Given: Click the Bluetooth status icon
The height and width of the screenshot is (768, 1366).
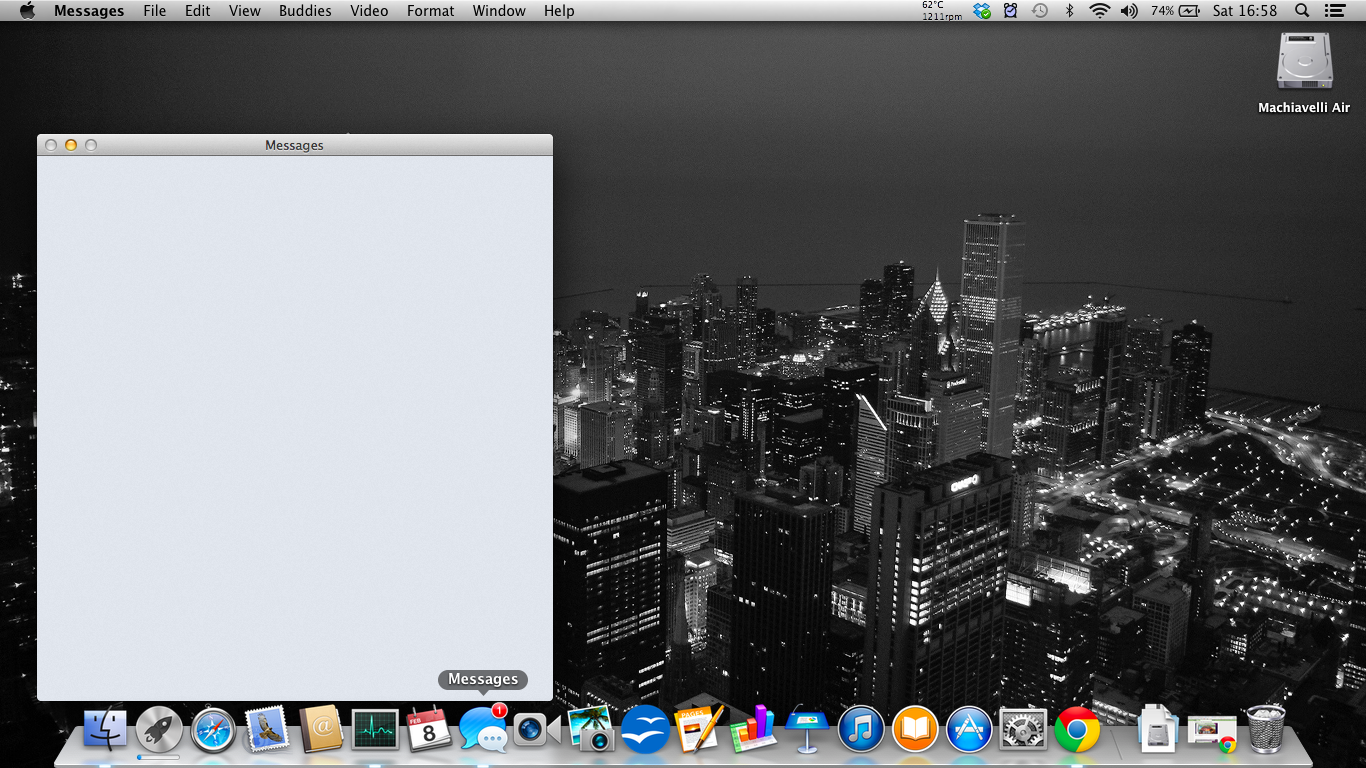Looking at the screenshot, I should point(1069,11).
